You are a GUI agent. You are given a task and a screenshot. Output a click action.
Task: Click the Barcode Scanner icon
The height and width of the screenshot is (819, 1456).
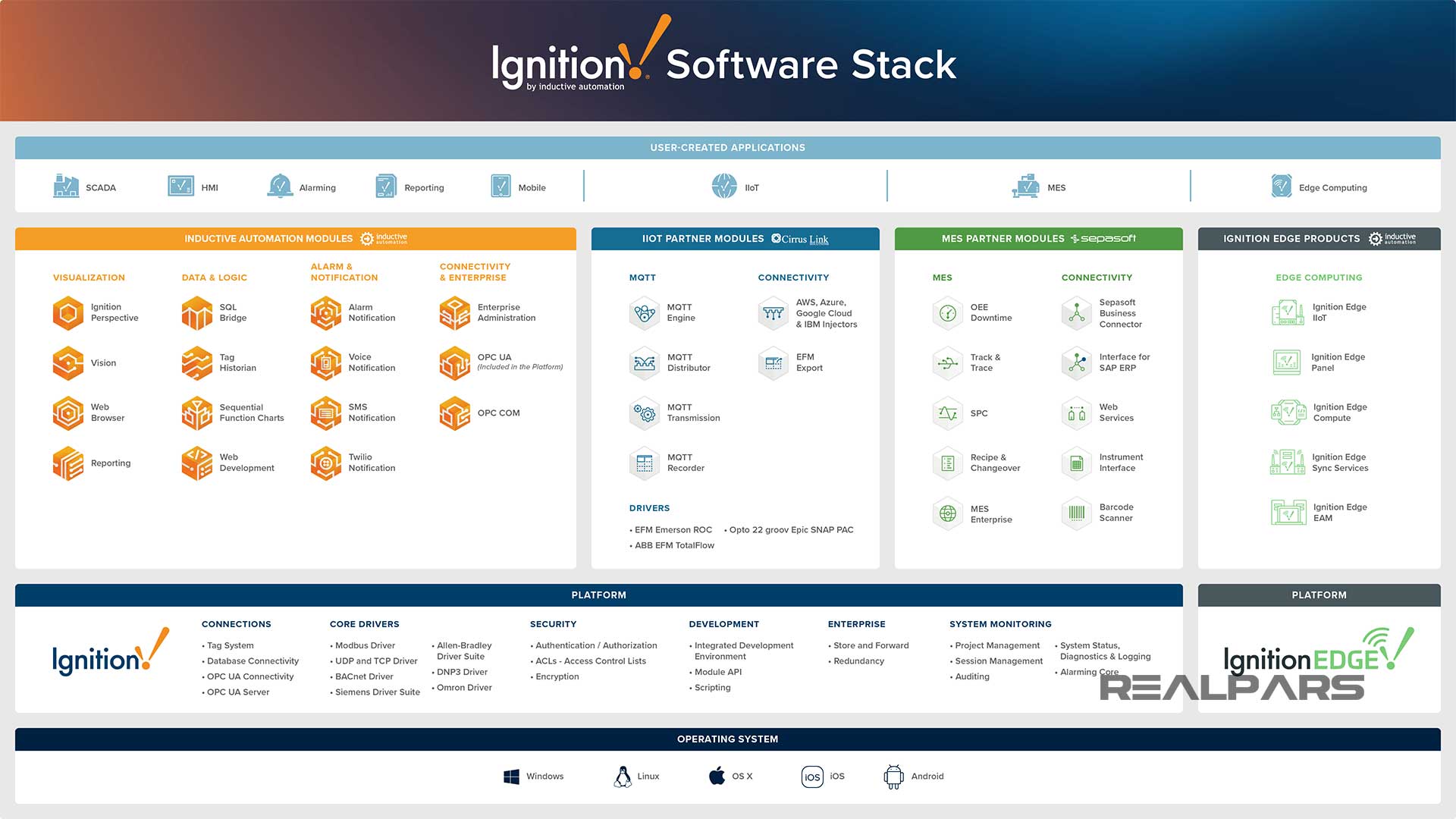tap(1077, 513)
